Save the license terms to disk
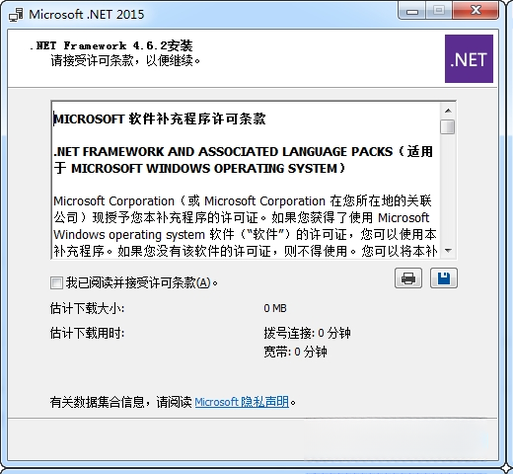The image size is (513, 474). coord(444,278)
